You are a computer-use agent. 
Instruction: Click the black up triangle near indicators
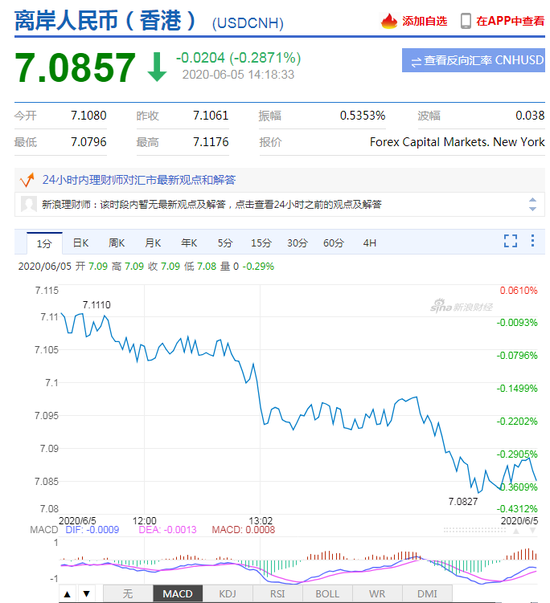point(67,594)
